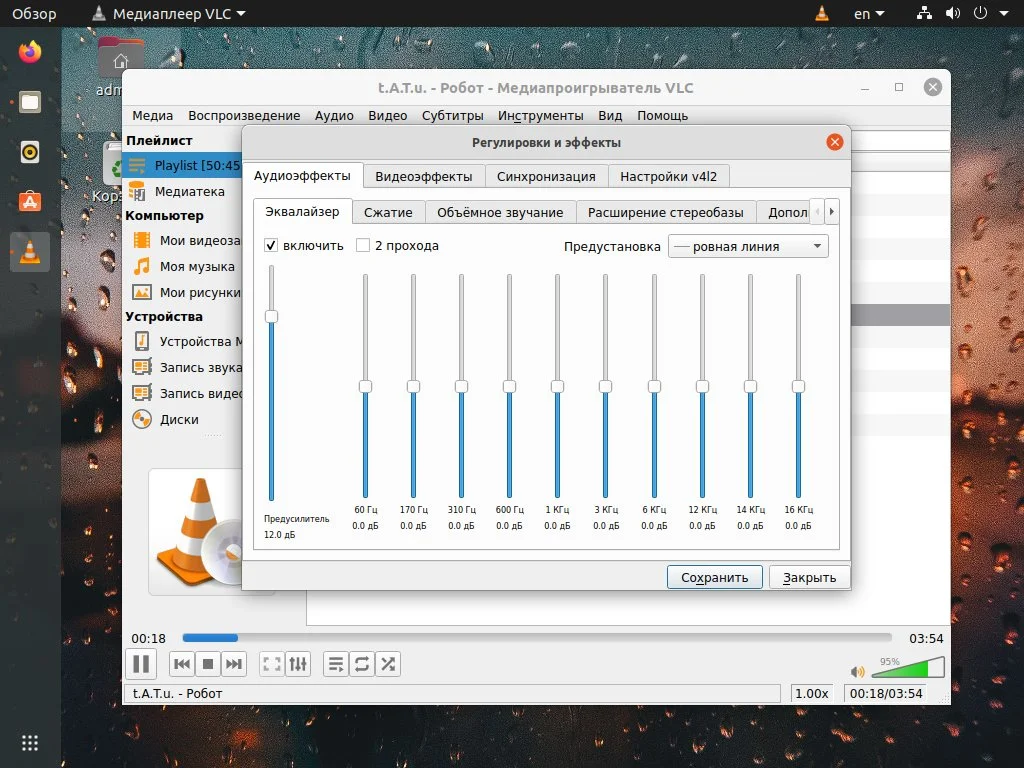Open Медиатека in the sidebar

pos(191,191)
